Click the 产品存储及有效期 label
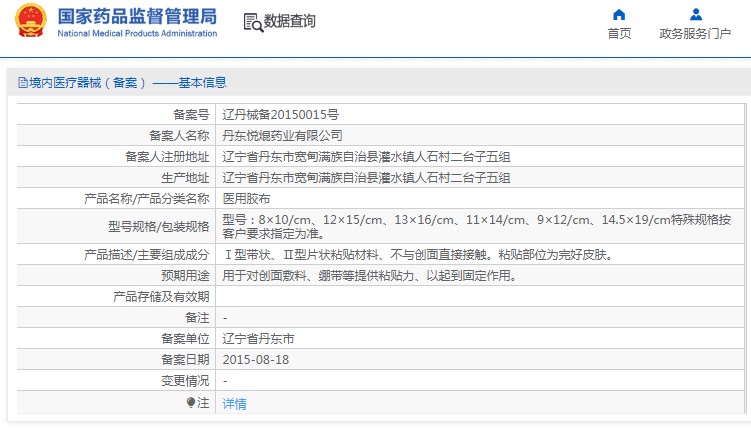Viewport: 751px width, 429px height. 161,297
